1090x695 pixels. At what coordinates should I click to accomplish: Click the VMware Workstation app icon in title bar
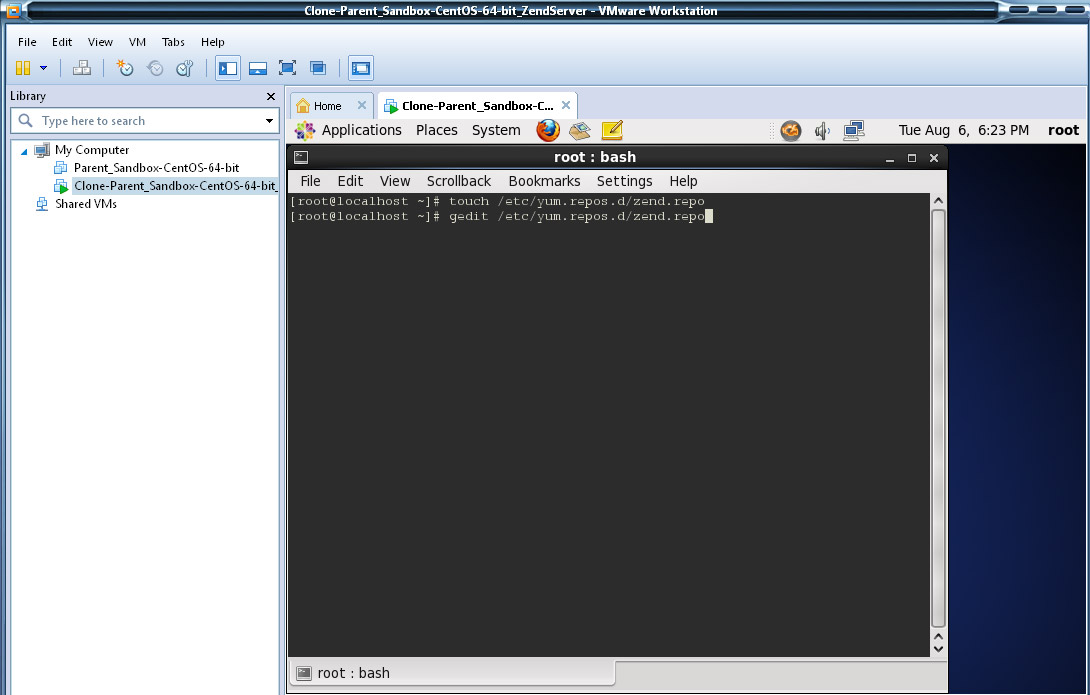[x=13, y=10]
